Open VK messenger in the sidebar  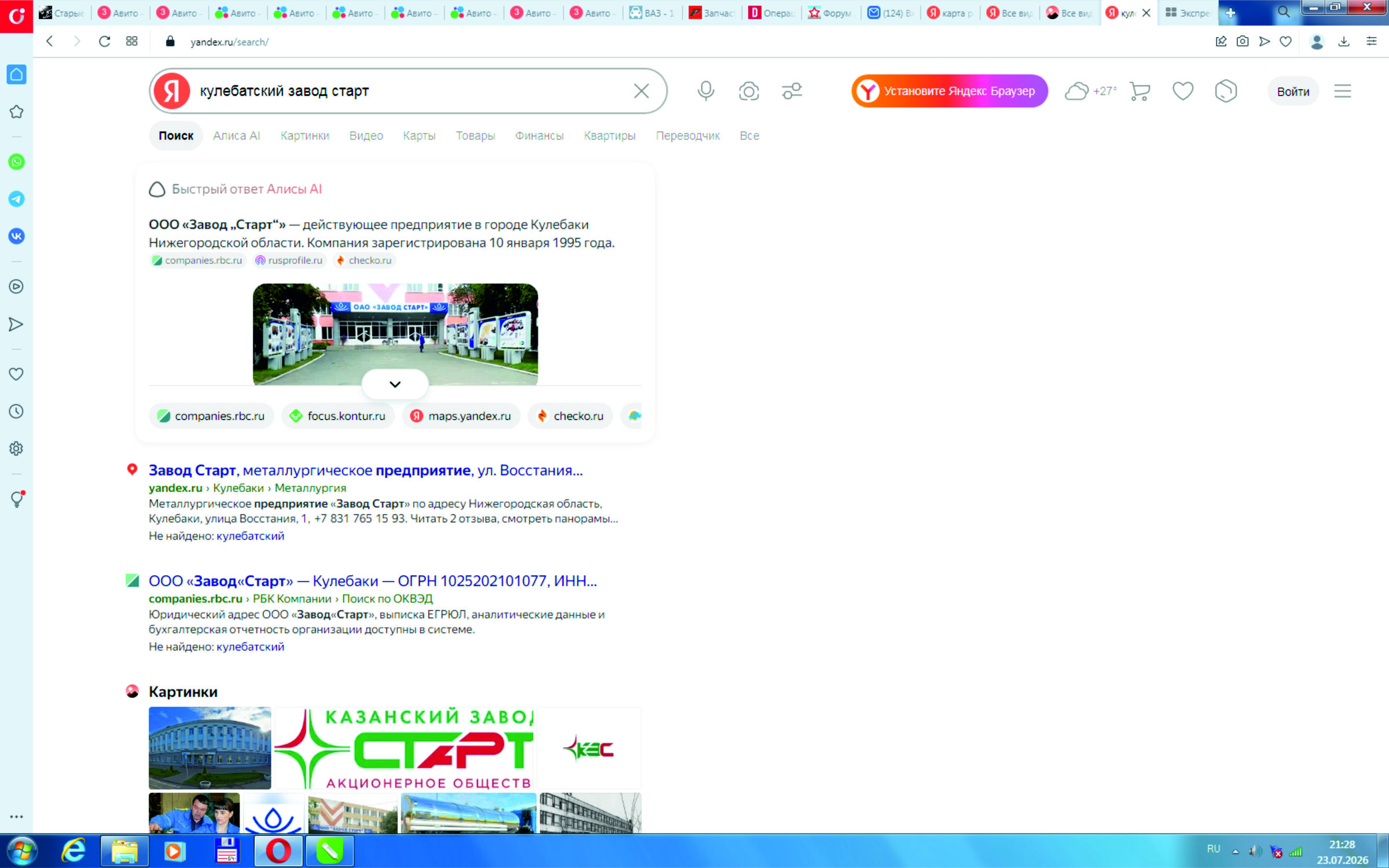pyautogui.click(x=16, y=236)
